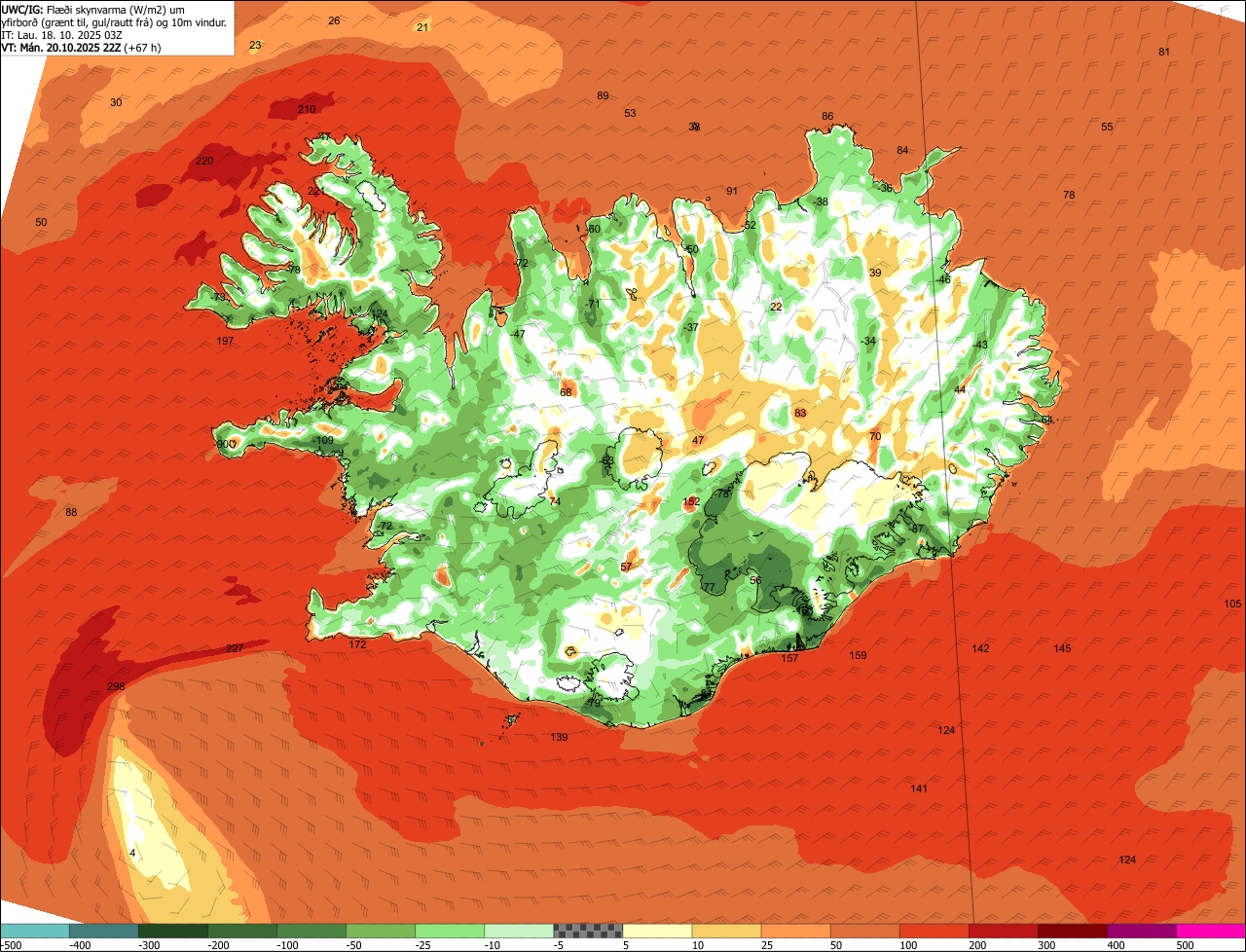The width and height of the screenshot is (1246, 952).
Task: Click the flux value 68 in west-central Iceland
Action: click(x=566, y=392)
